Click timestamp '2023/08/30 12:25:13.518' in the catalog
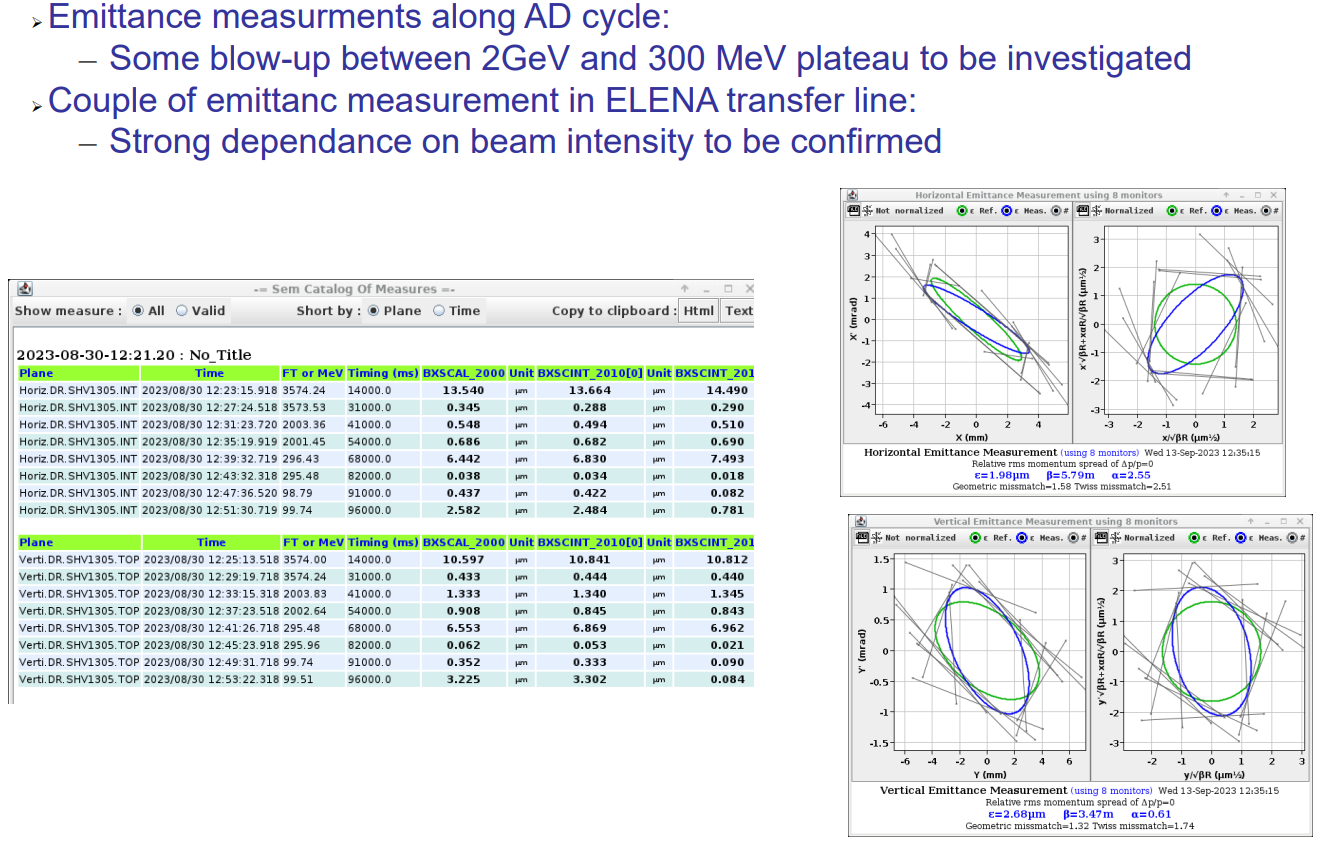 tap(210, 560)
